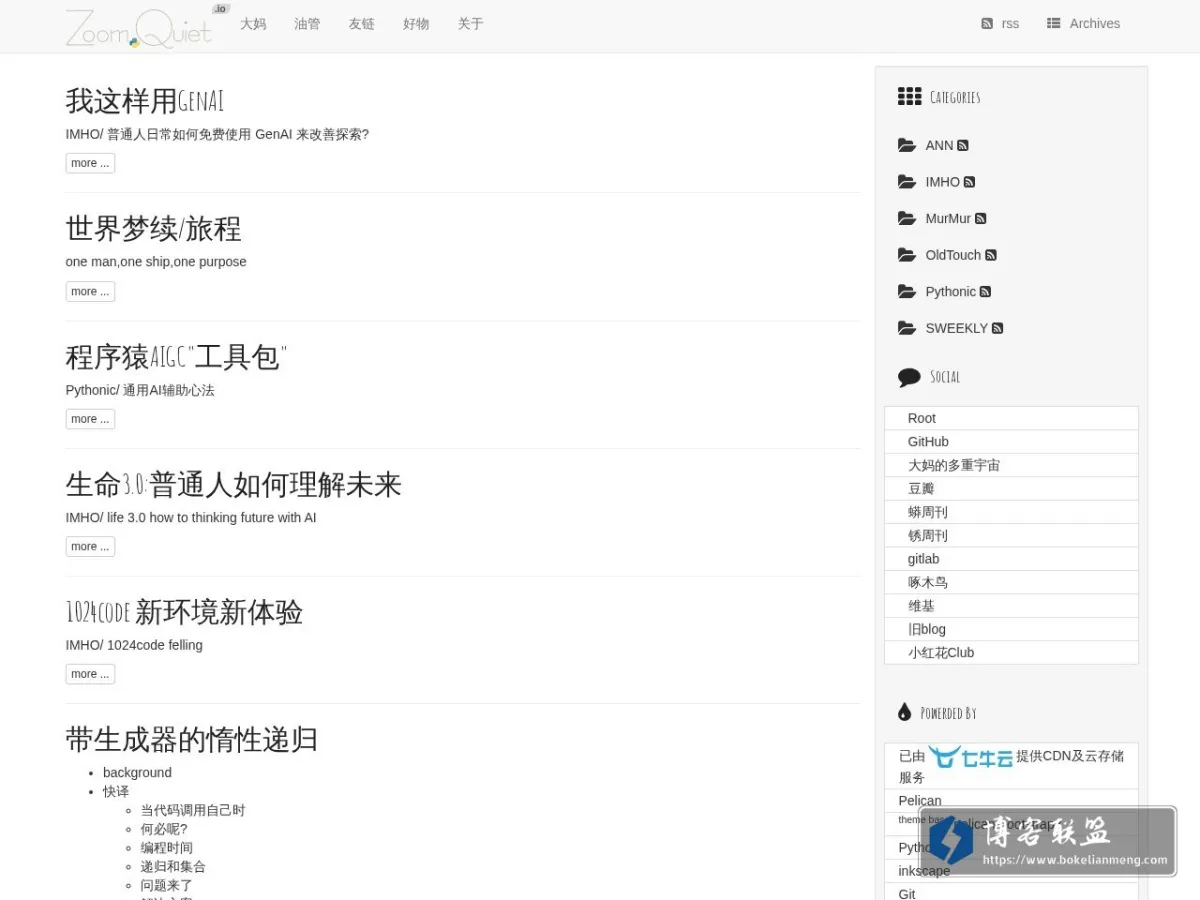This screenshot has width=1200, height=900.
Task: Click more button under 程序猿AIGC工具包
Action: tap(90, 419)
